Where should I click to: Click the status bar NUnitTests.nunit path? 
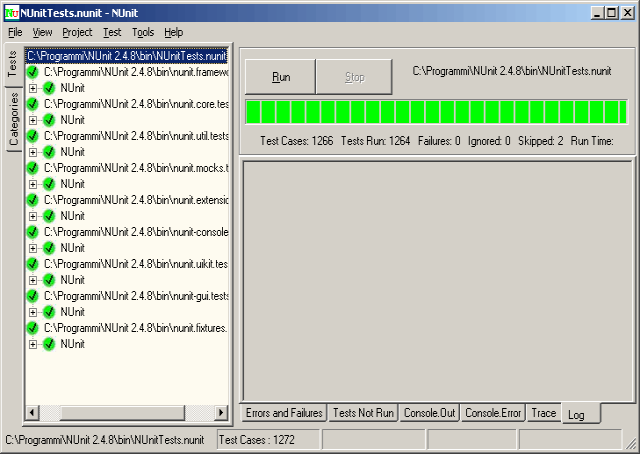tap(104, 440)
